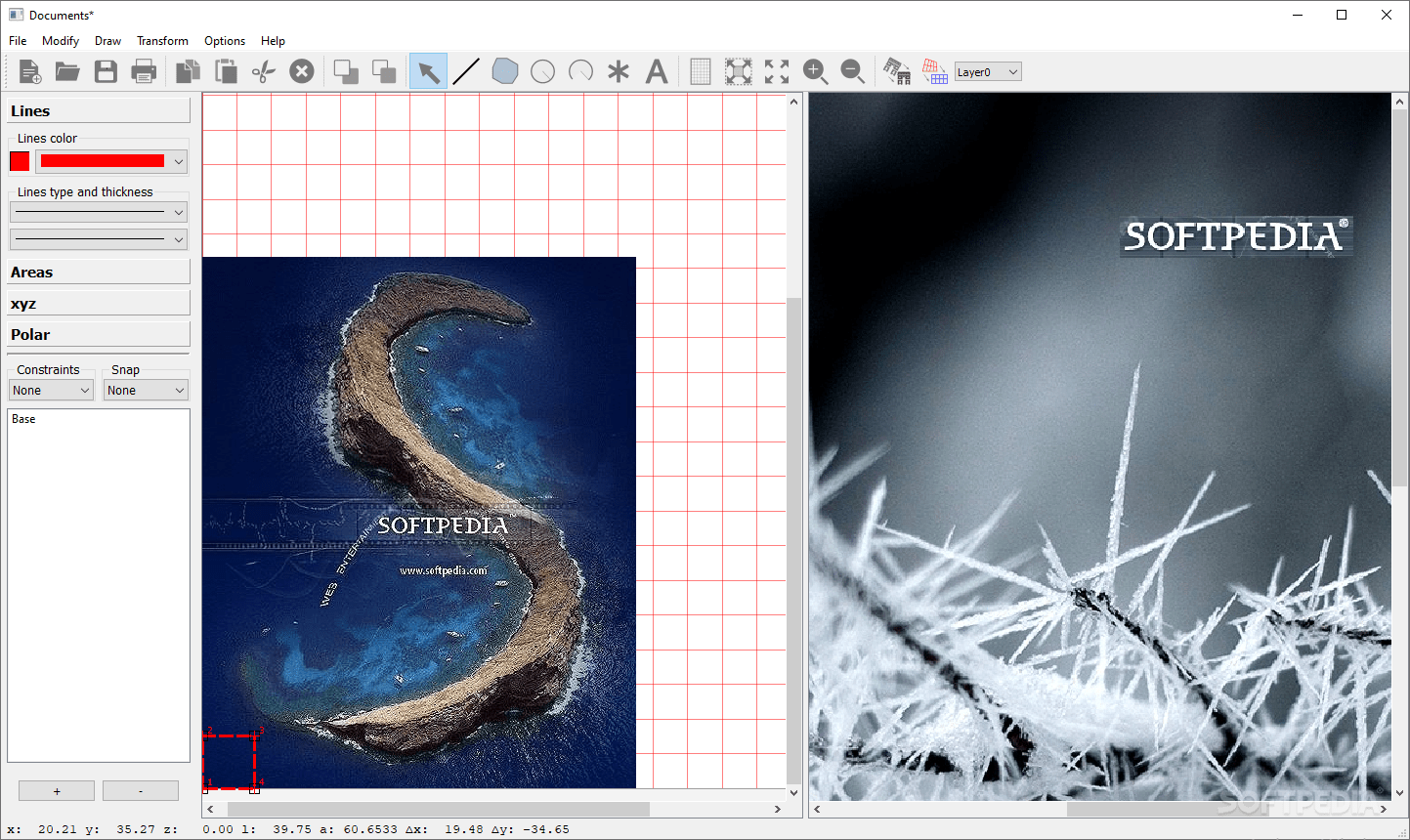Expand the Lines panel header
This screenshot has width=1410, height=840.
click(x=99, y=110)
